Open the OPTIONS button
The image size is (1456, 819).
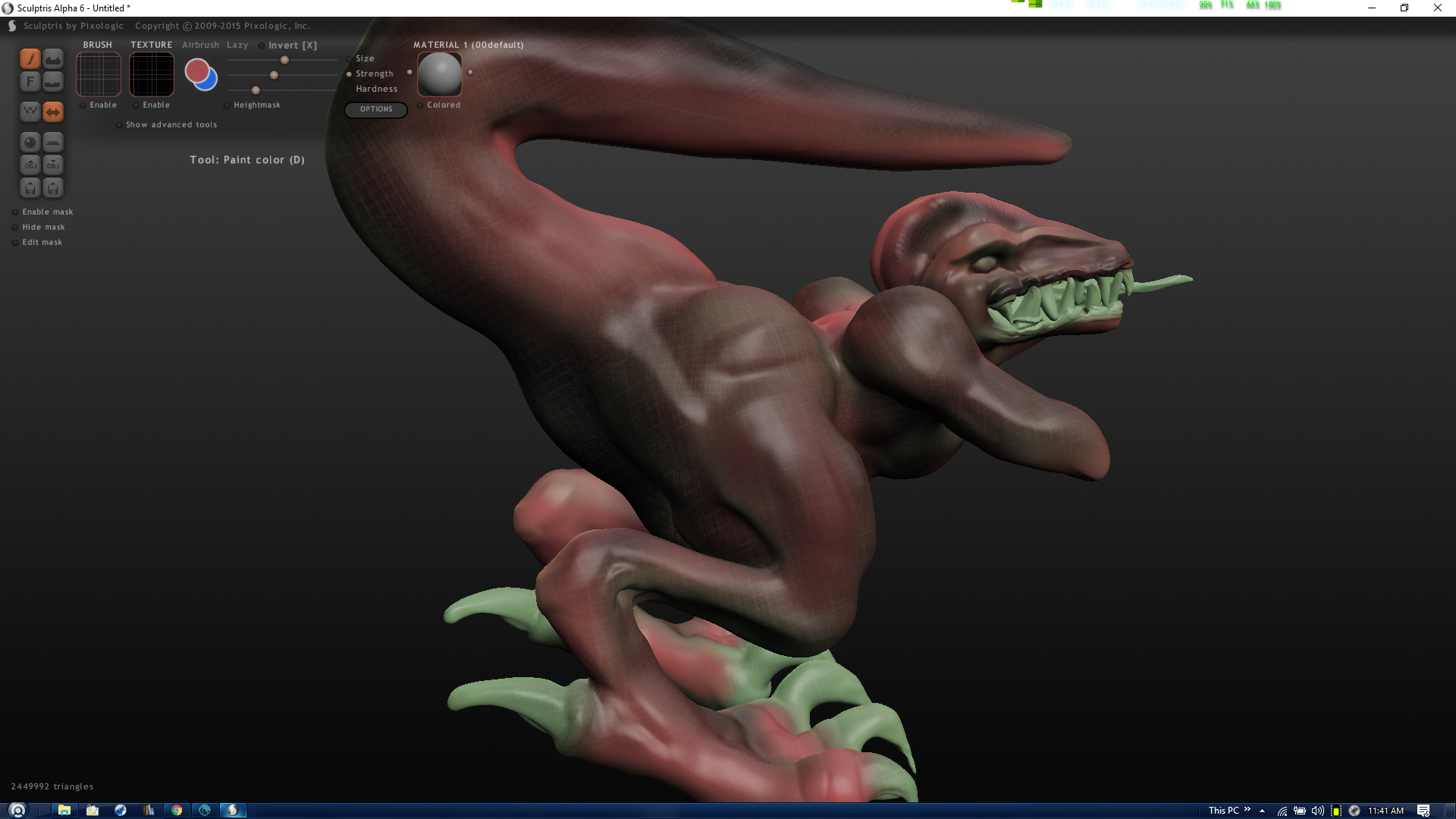click(x=376, y=109)
